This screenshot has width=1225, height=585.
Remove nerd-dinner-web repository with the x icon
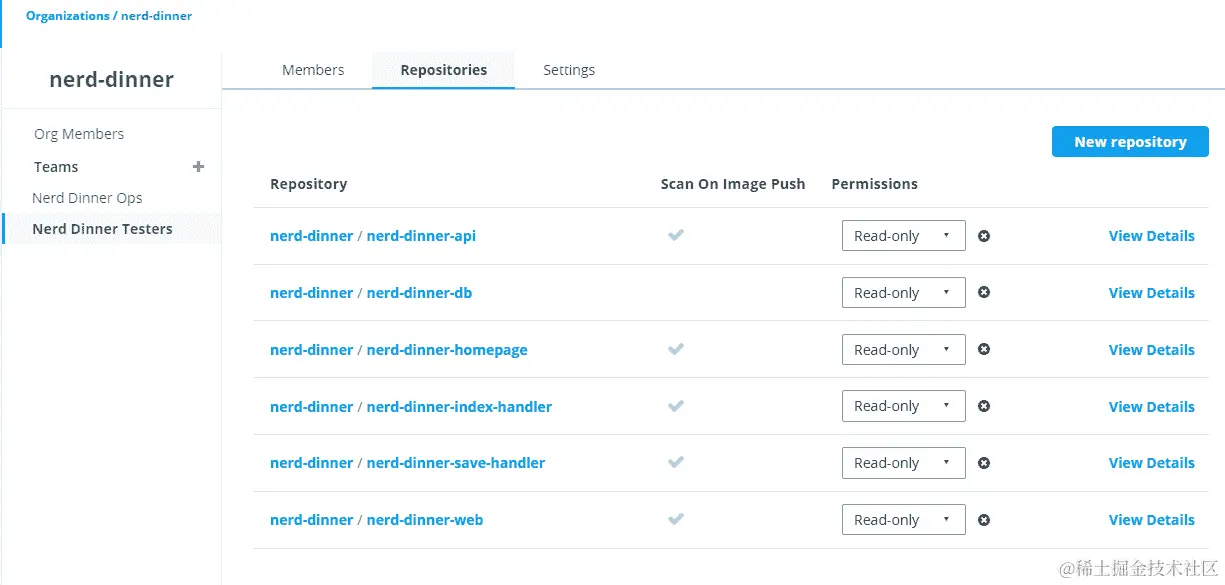point(984,520)
